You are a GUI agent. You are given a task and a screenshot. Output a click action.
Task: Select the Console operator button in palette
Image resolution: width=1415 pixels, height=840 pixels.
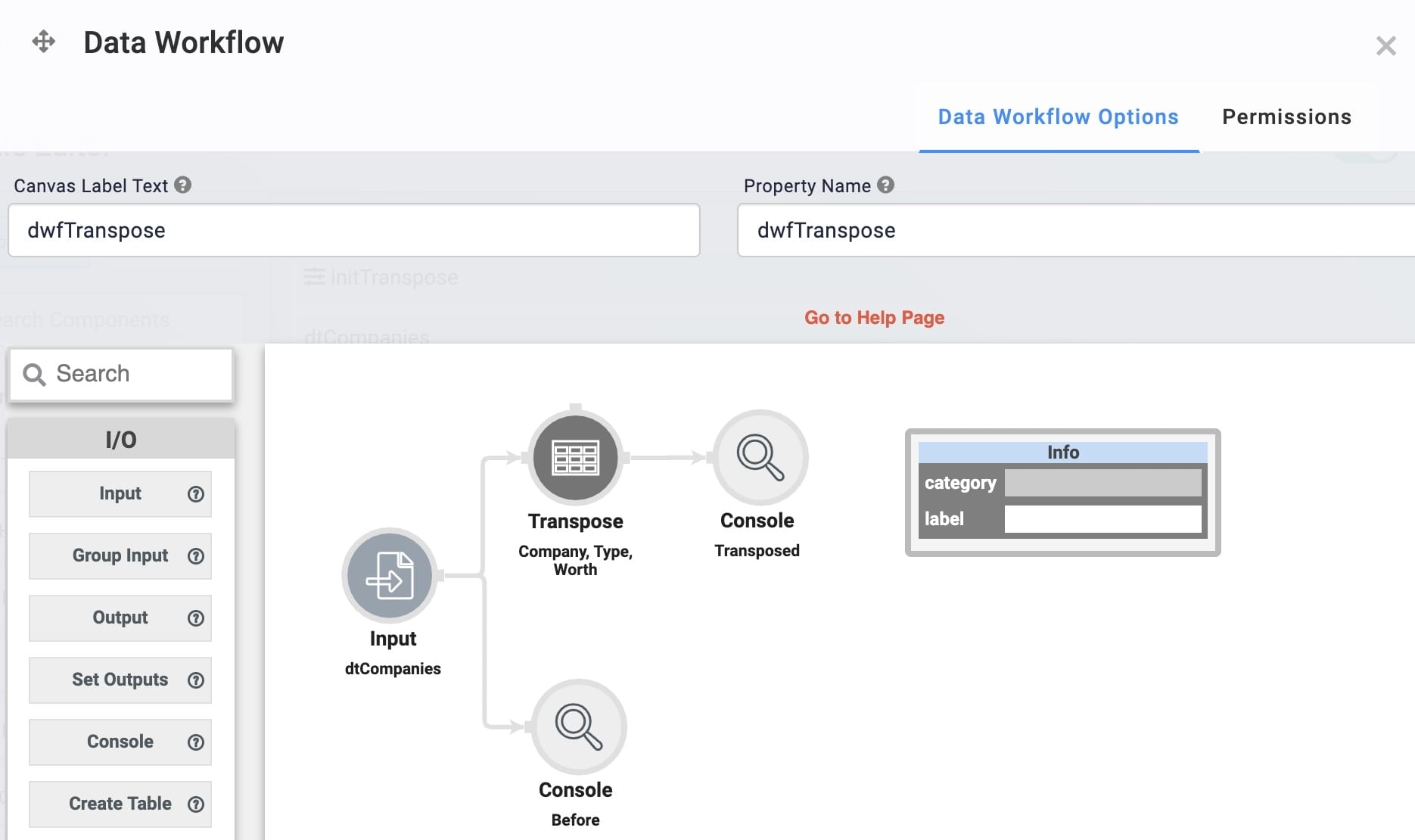point(120,742)
